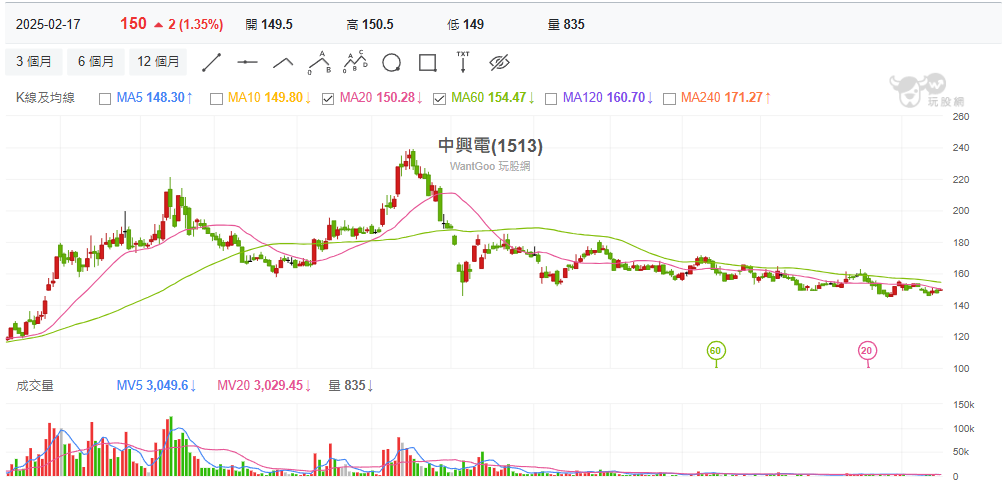Click the pink 20 marker on timeline
The width and height of the screenshot is (1005, 480).
coord(867,350)
